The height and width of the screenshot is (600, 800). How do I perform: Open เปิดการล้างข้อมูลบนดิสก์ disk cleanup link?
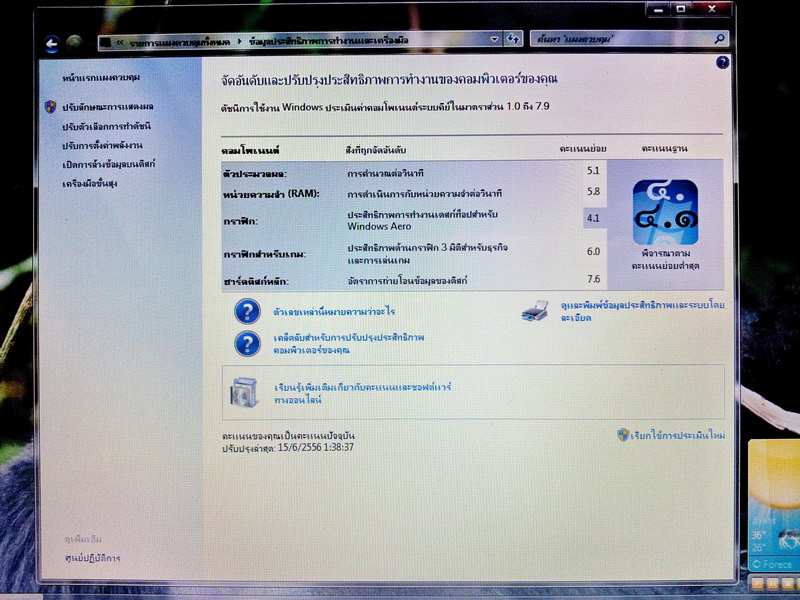click(x=108, y=164)
